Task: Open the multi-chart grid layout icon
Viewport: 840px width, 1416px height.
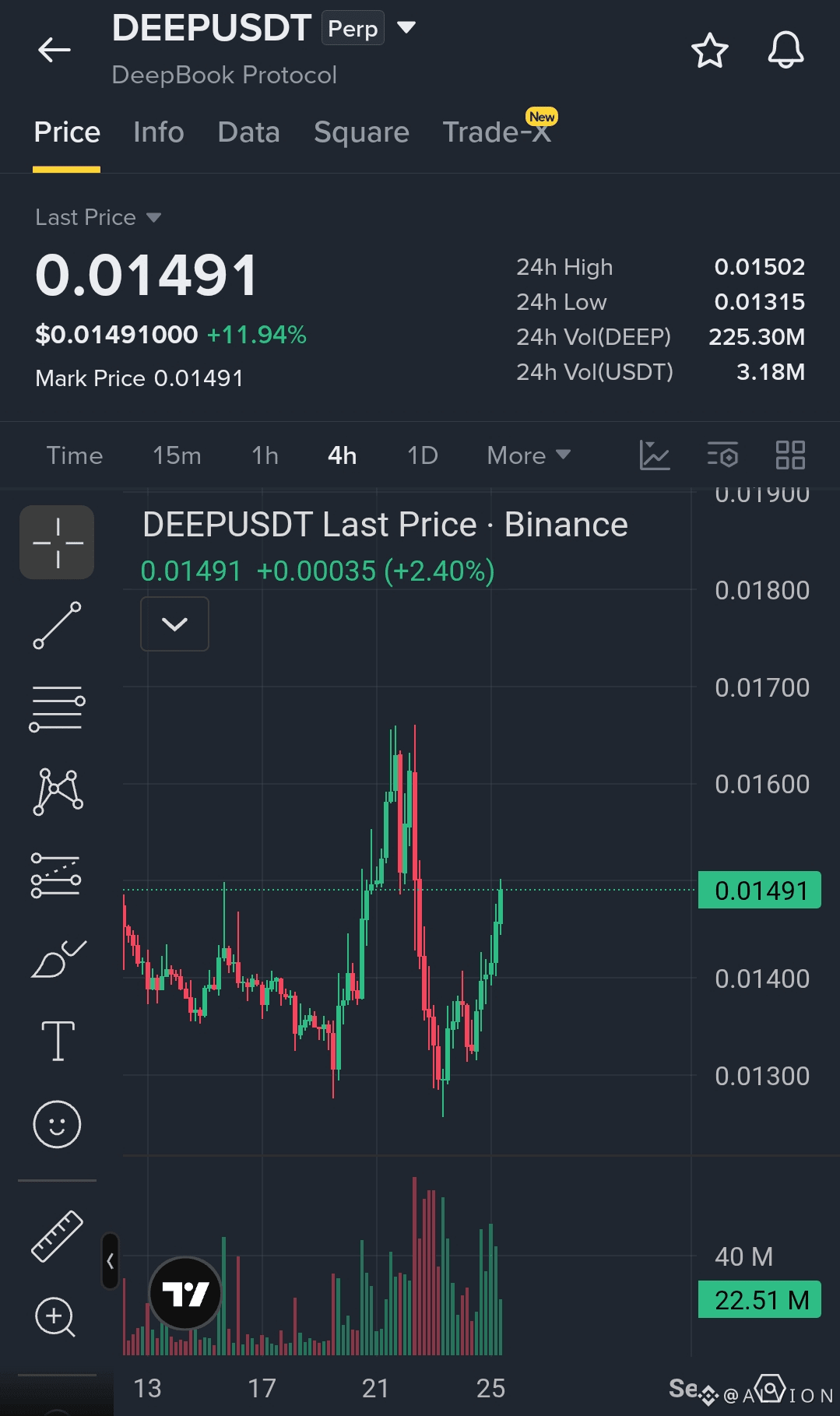Action: click(x=790, y=455)
